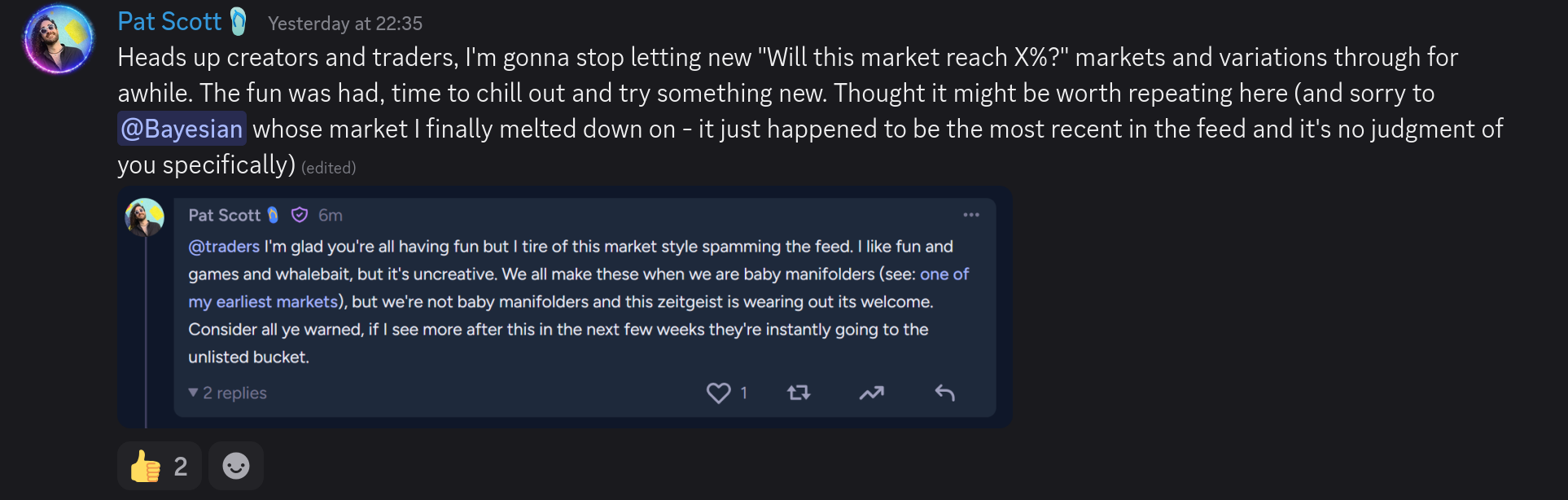Click the "(edited)" label on message
1568x500 pixels.
pos(329,168)
